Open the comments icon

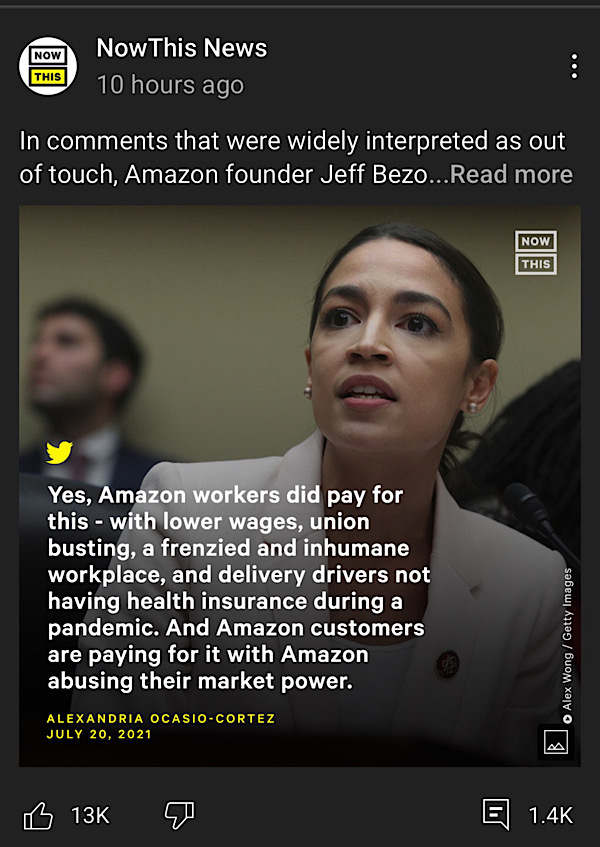496,815
